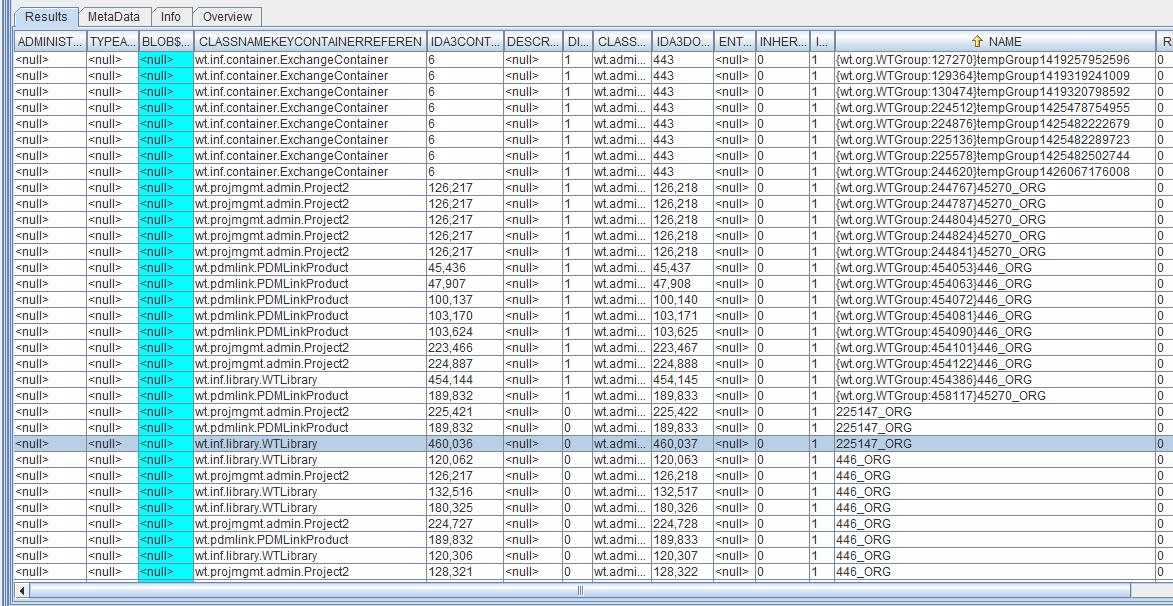The height and width of the screenshot is (606, 1173).
Task: Select the tempGroup1426067176008 name cell
Action: tap(995, 171)
